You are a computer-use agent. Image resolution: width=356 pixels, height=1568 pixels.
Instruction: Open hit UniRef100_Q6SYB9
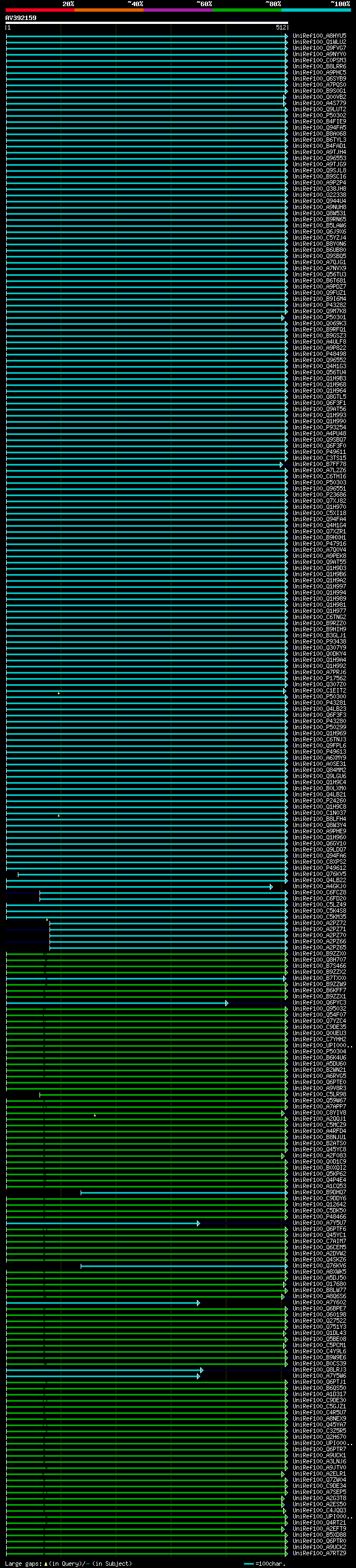click(319, 78)
